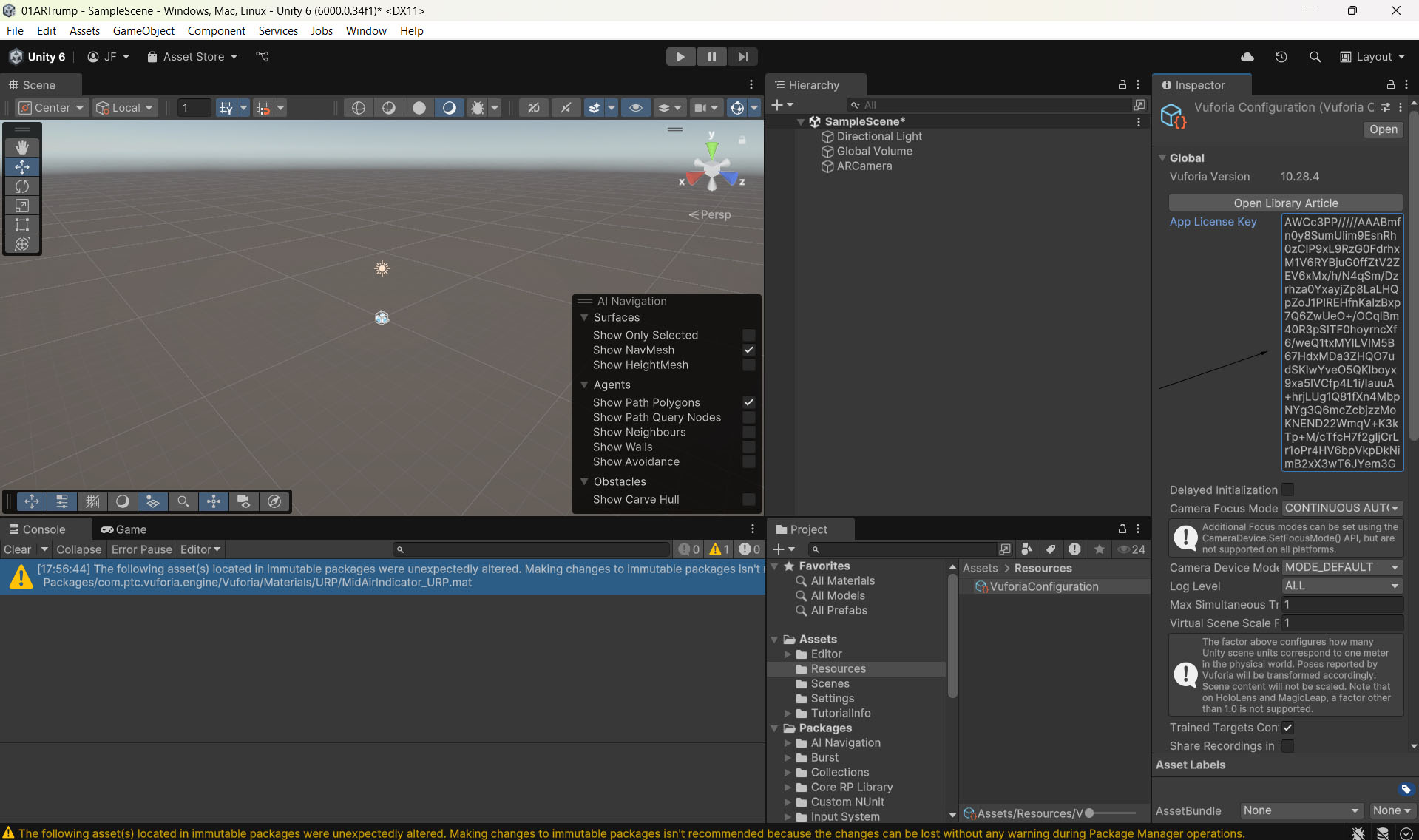Select the Rect transform tool
This screenshot has height=840, width=1419.
[x=22, y=225]
